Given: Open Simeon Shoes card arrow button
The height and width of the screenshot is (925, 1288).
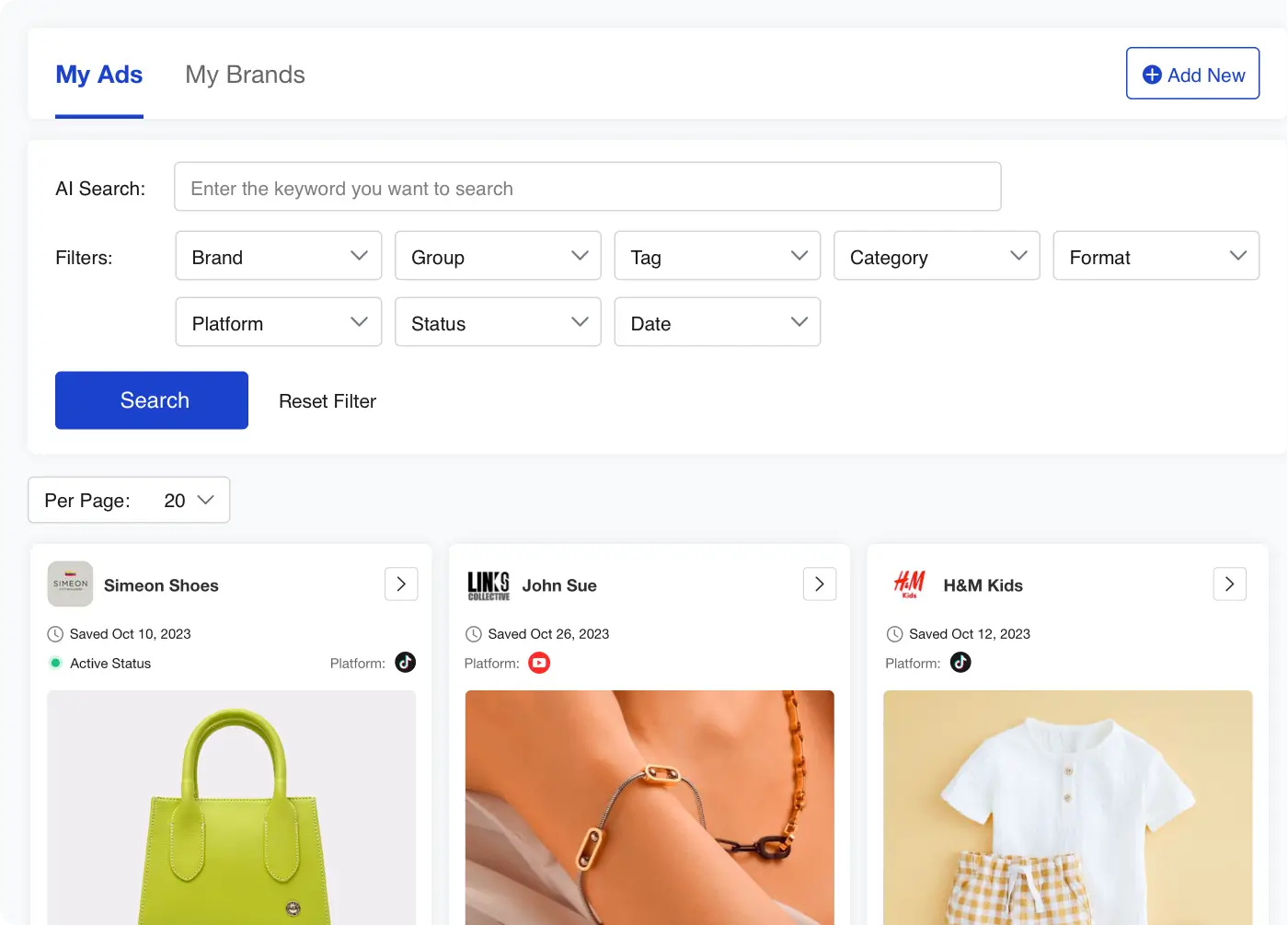Looking at the screenshot, I should click(x=401, y=584).
